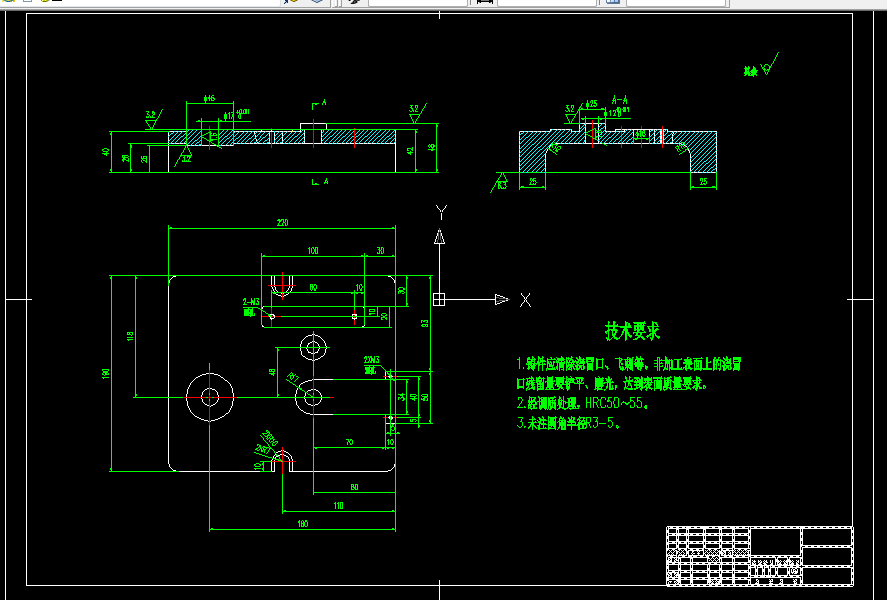Select the lower A section cut marker

coord(319,182)
